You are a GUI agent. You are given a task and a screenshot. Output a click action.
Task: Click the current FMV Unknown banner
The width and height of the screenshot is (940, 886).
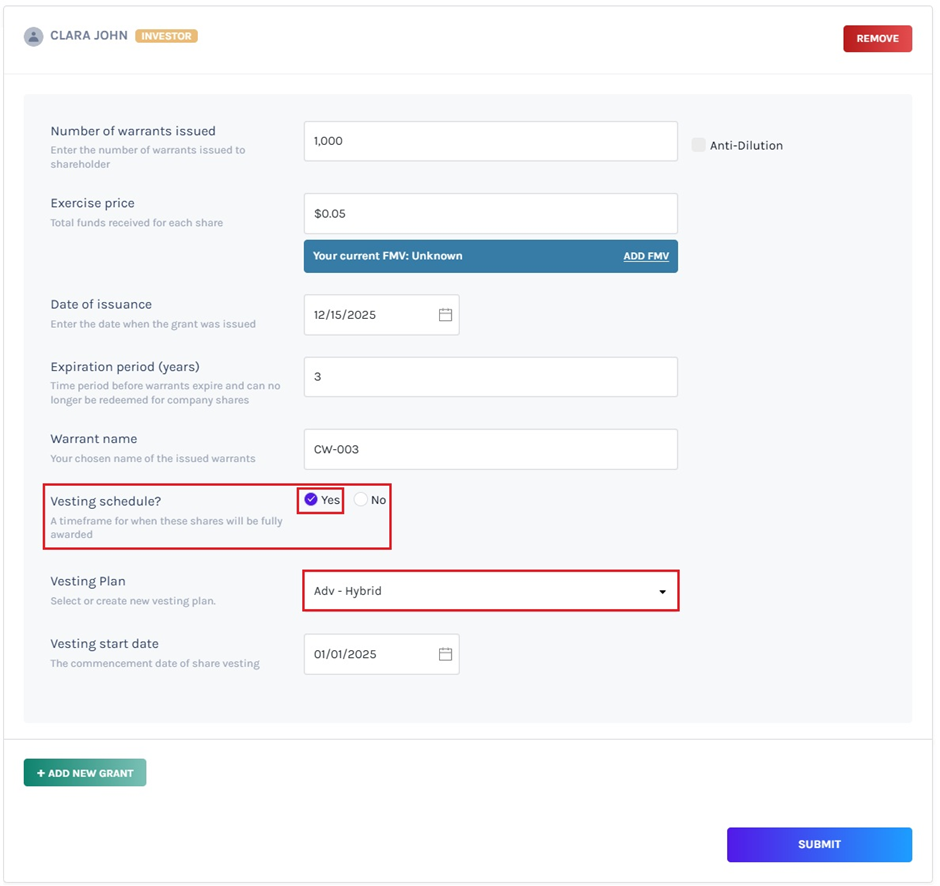coord(450,256)
